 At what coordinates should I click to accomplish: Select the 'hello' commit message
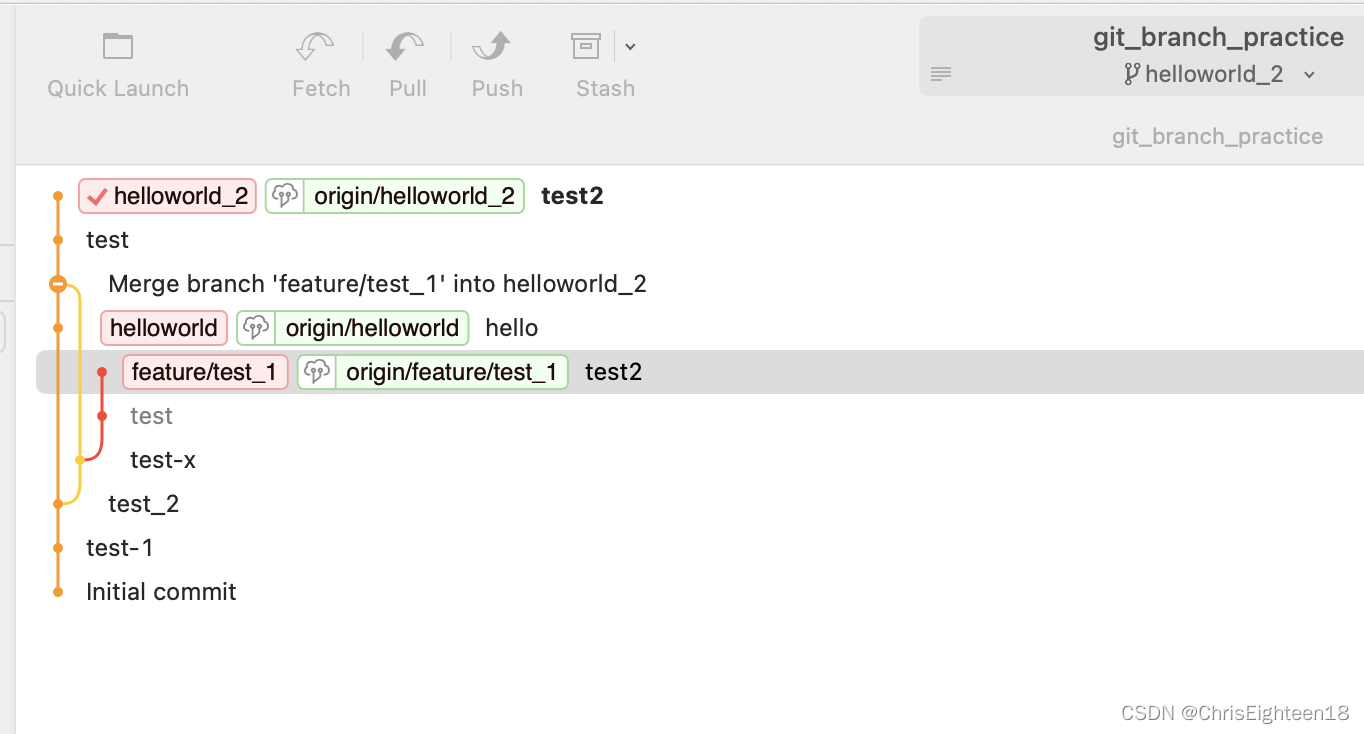pos(512,328)
